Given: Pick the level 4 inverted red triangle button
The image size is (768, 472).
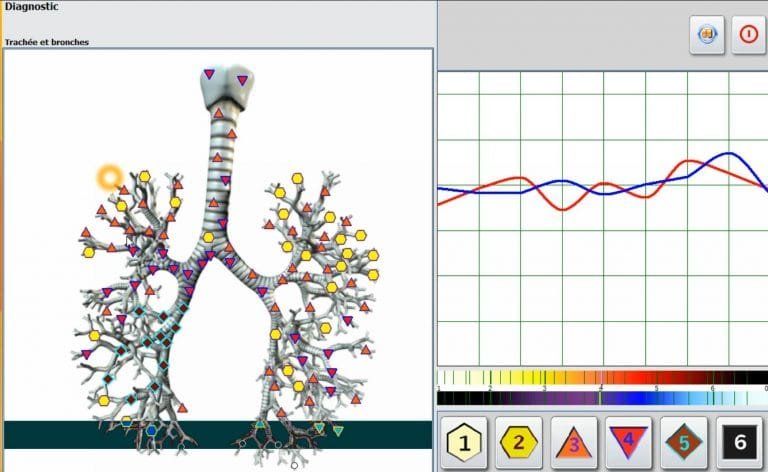Looking at the screenshot, I should 629,442.
